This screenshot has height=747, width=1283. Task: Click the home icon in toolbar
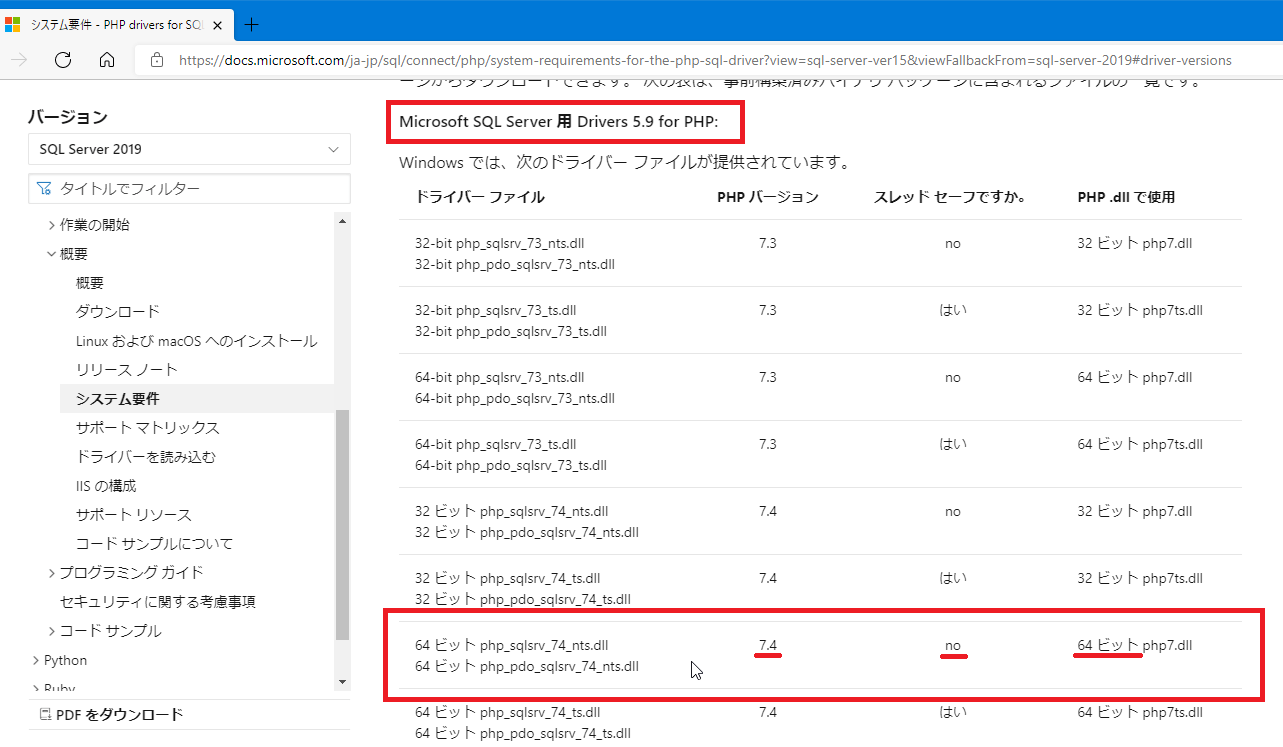click(x=107, y=60)
